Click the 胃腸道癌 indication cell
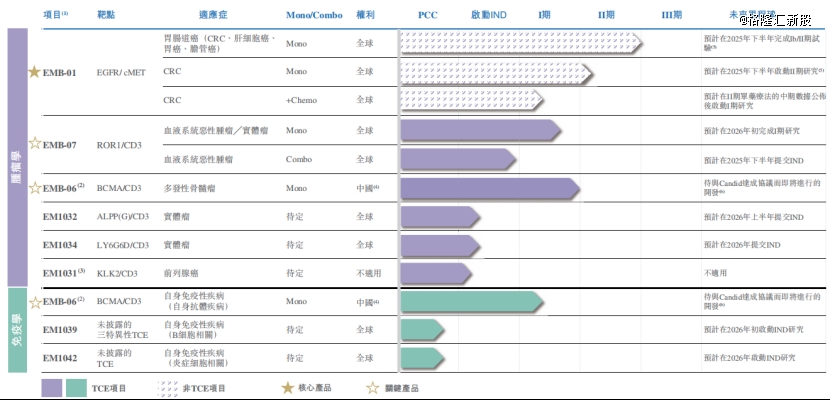The width and height of the screenshot is (830, 400). pos(220,44)
